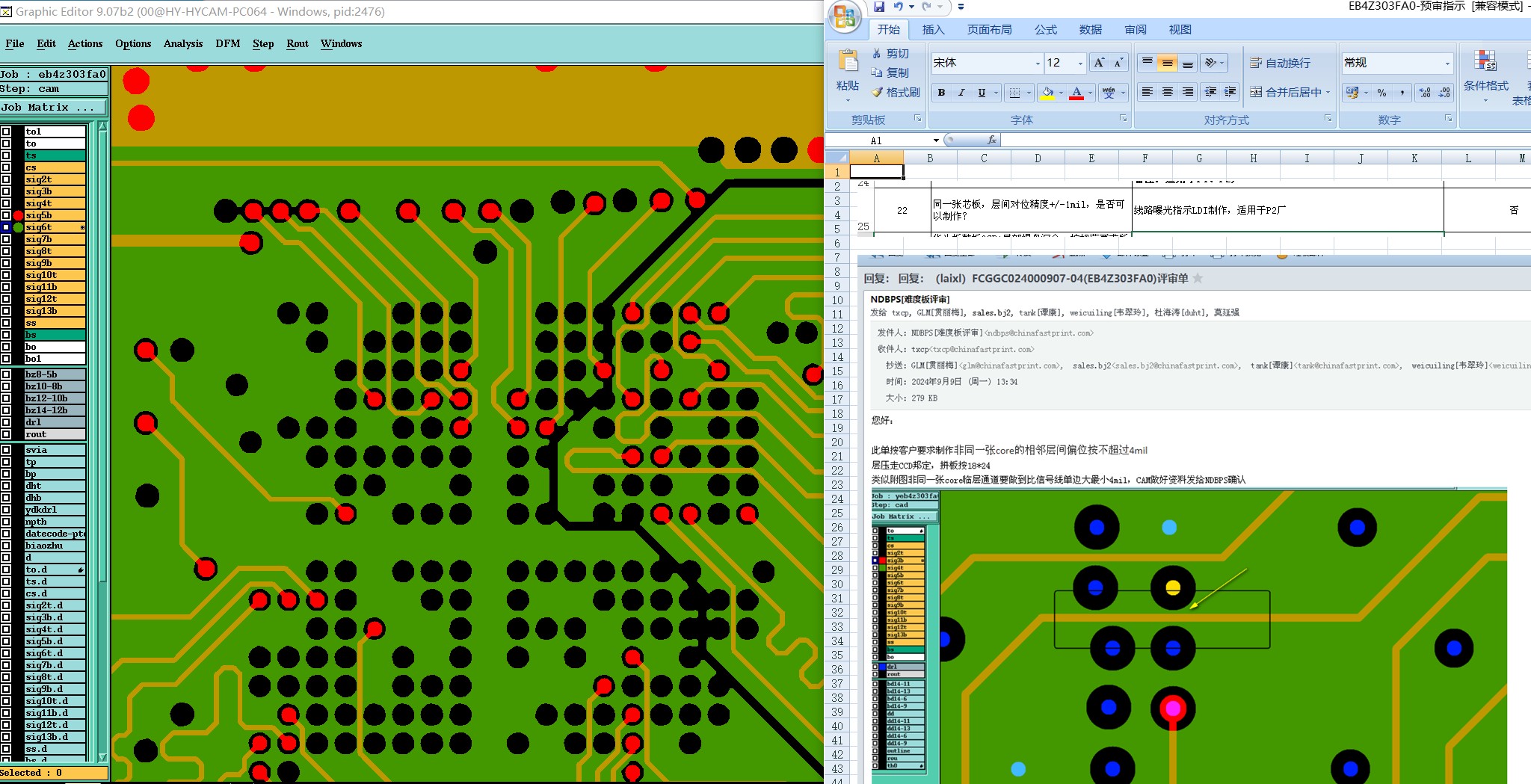Switch to the 公式 (Formulas) ribbon tab

click(1045, 29)
